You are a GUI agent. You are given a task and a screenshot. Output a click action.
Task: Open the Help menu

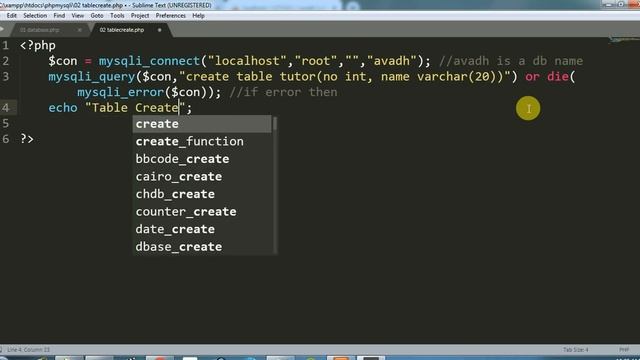click(x=198, y=16)
